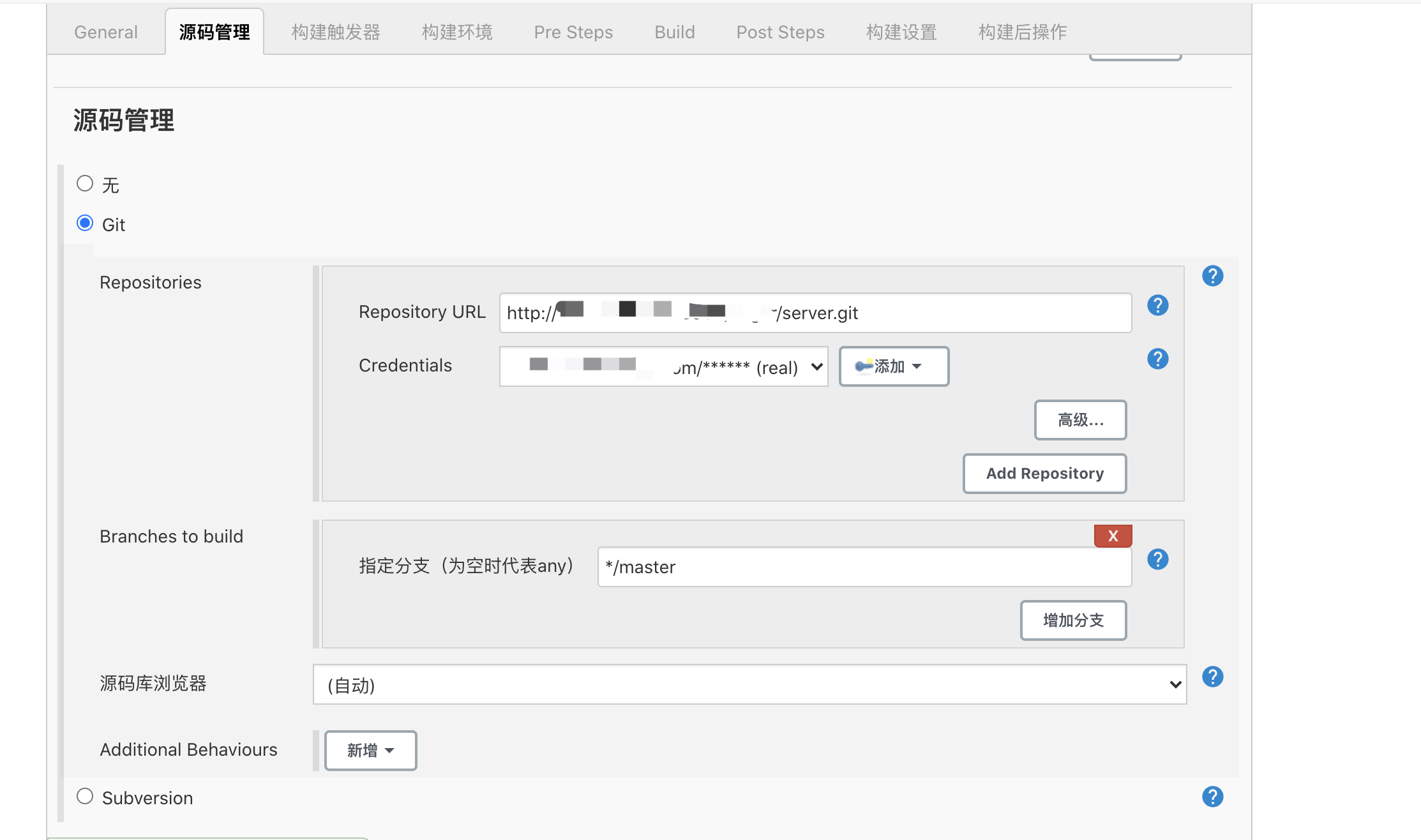This screenshot has width=1421, height=840.
Task: Click help icon beside Repositories section
Action: 1212,276
